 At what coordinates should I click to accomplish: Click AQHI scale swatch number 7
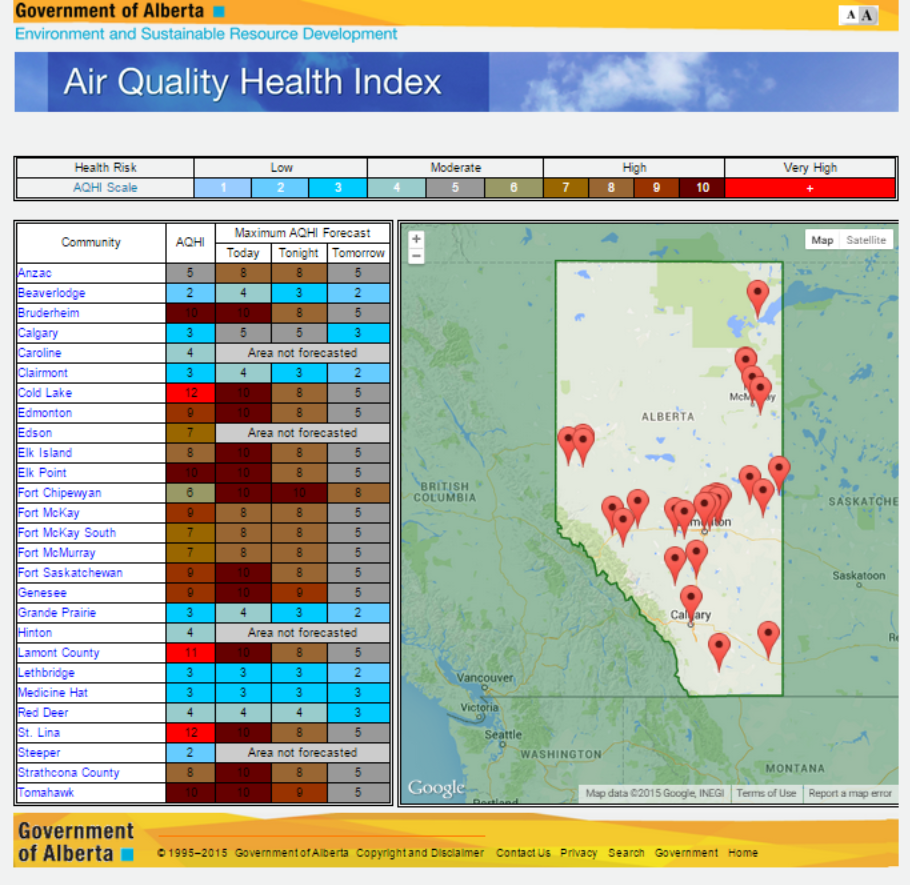[566, 188]
